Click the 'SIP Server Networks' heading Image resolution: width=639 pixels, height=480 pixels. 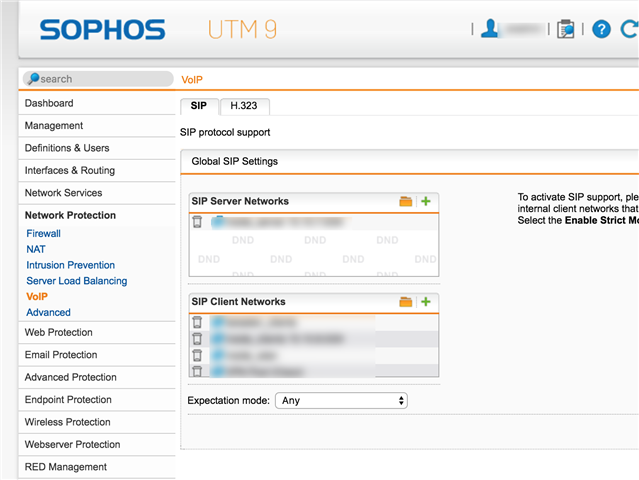(240, 201)
